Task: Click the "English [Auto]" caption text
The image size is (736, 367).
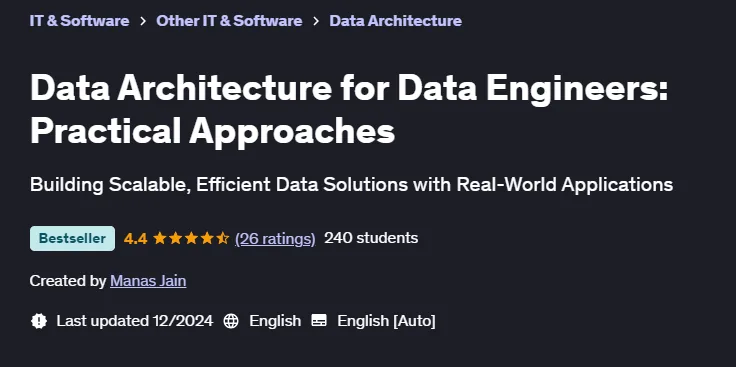Action: coord(386,321)
